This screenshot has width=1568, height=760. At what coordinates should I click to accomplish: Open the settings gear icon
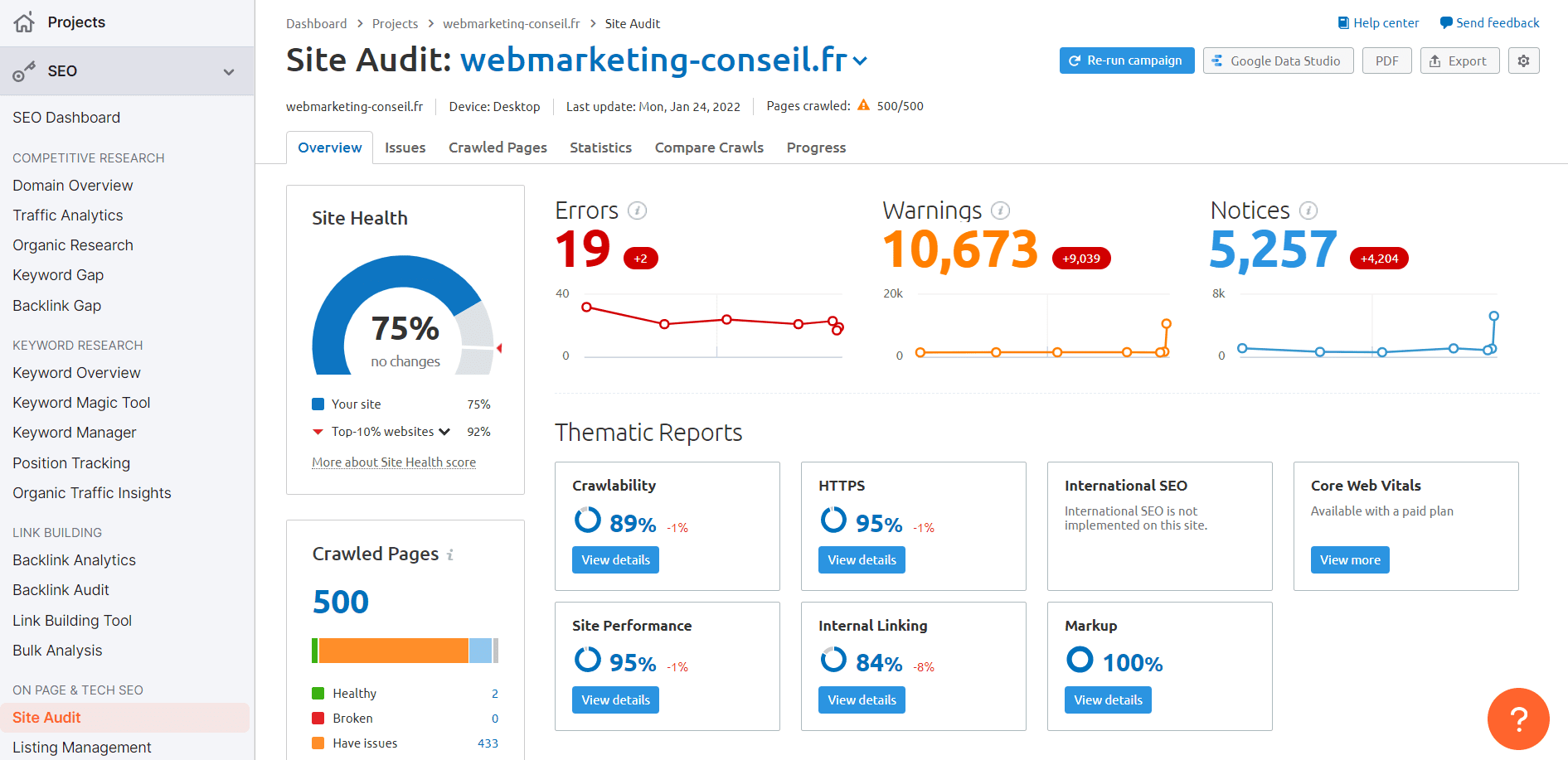pyautogui.click(x=1523, y=61)
